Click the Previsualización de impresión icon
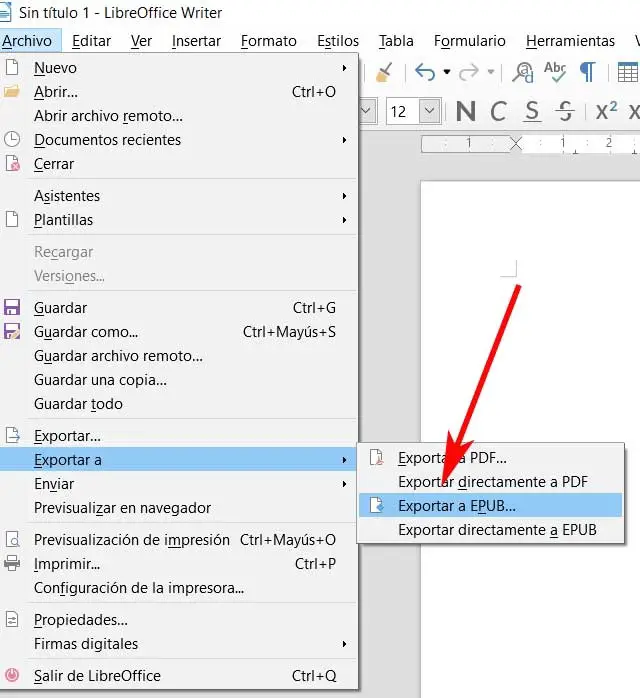This screenshot has height=698, width=640. click(12, 540)
